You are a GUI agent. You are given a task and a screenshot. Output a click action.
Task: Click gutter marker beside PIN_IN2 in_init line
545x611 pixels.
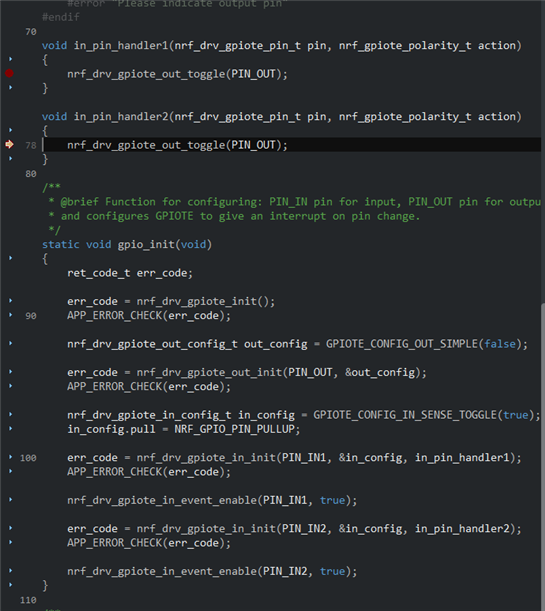pos(11,528)
